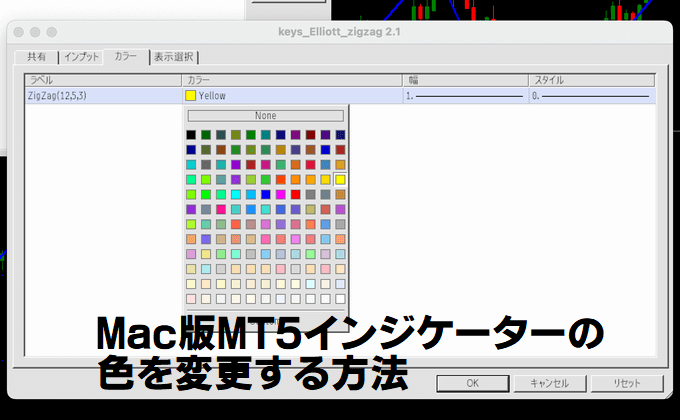Switch to the 共有 tab

[x=36, y=57]
